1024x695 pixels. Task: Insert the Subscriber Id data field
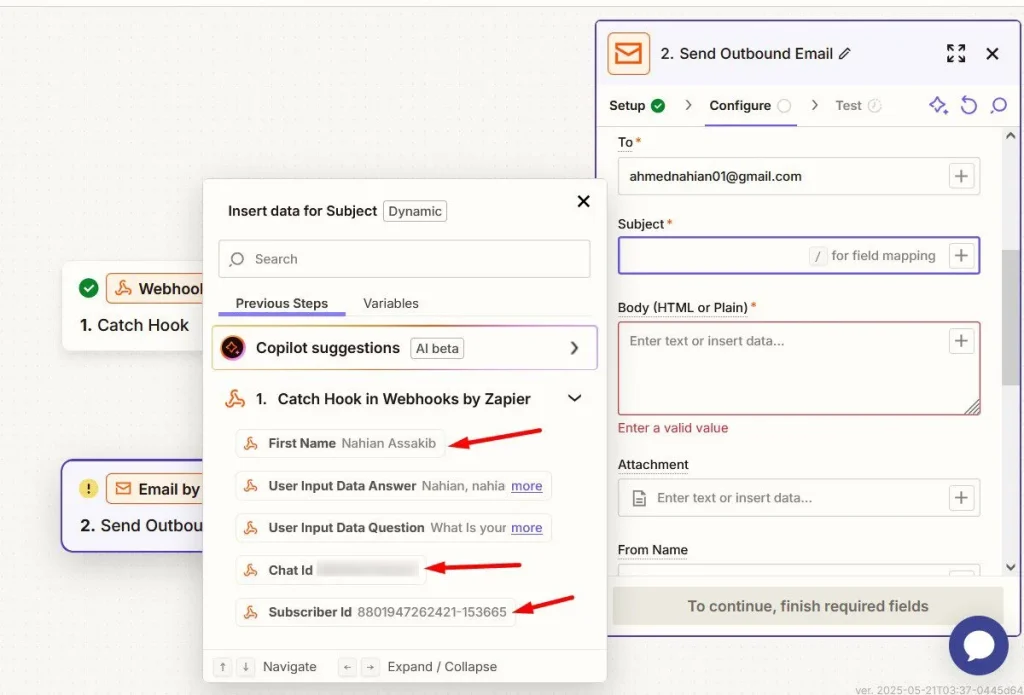tap(376, 612)
